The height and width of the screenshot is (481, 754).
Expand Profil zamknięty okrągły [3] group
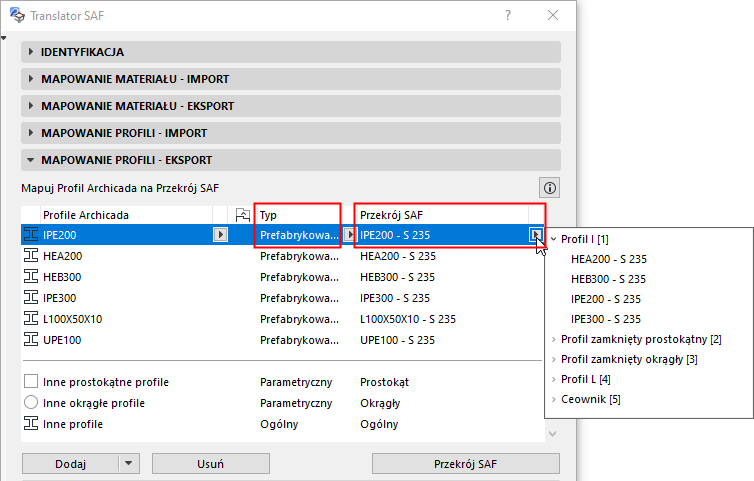click(554, 359)
